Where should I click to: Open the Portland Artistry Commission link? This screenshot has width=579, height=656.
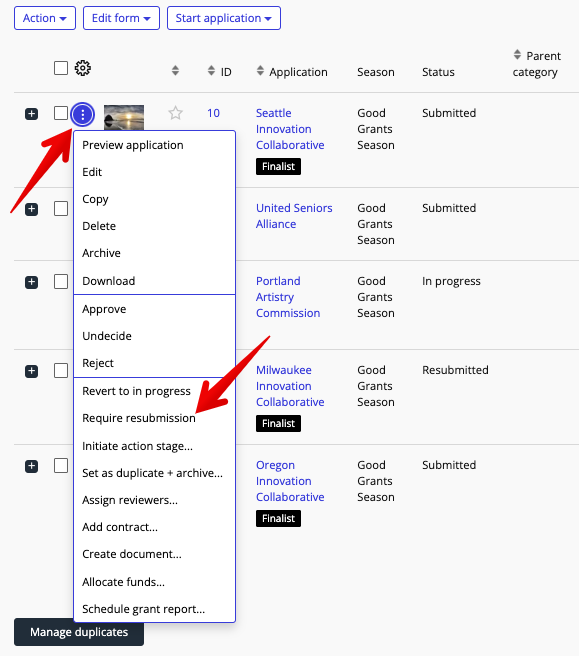pos(288,297)
